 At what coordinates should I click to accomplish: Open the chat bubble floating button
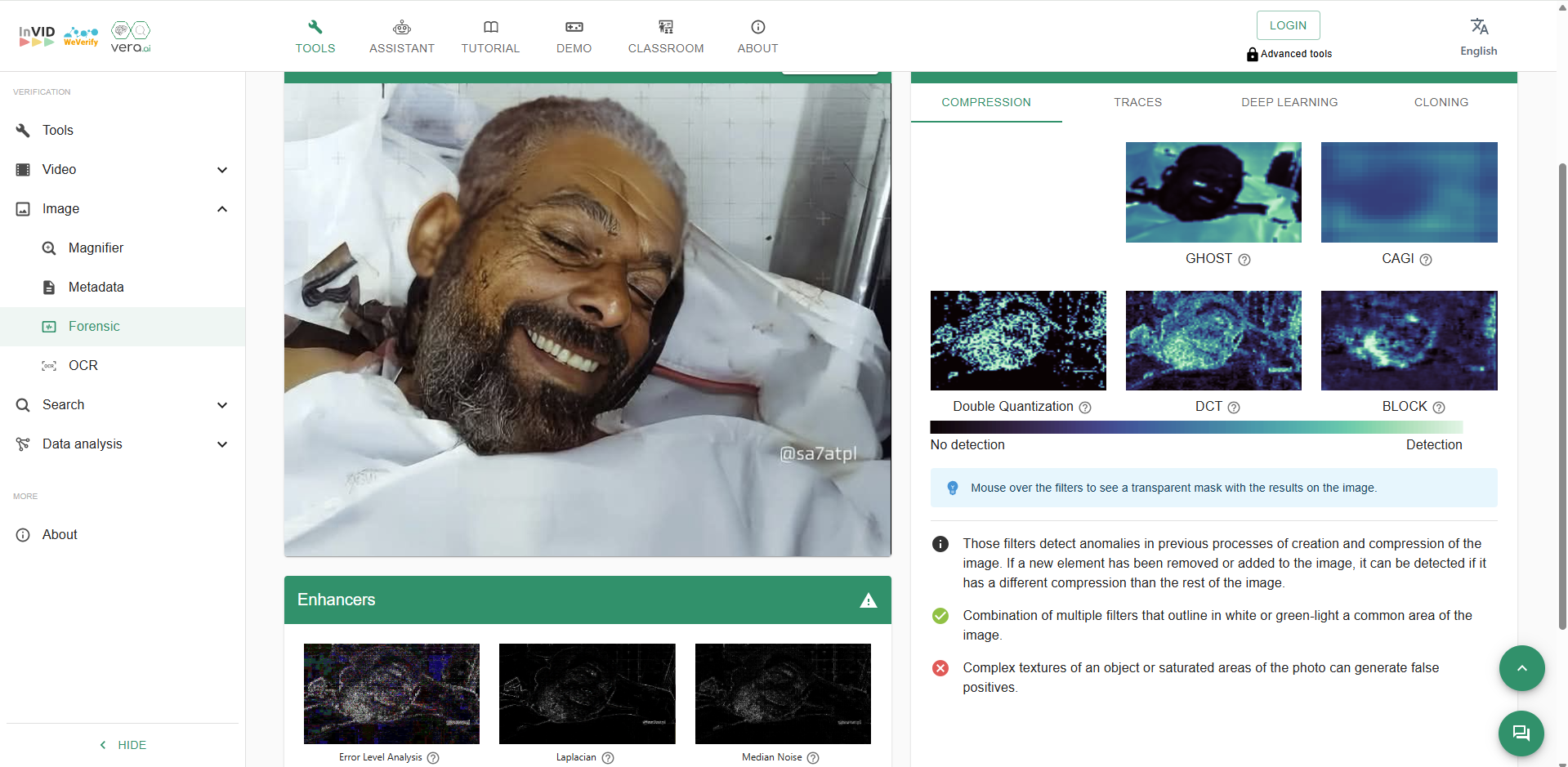pos(1521,733)
